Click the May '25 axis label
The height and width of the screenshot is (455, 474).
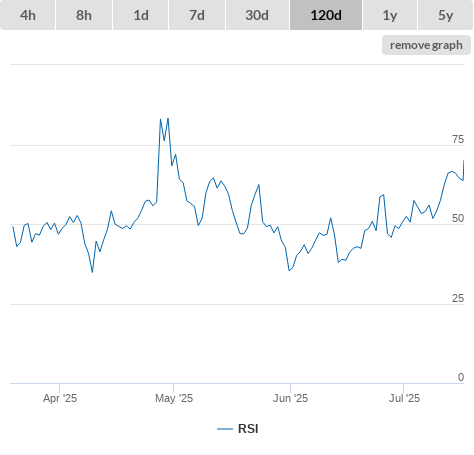coord(174,398)
